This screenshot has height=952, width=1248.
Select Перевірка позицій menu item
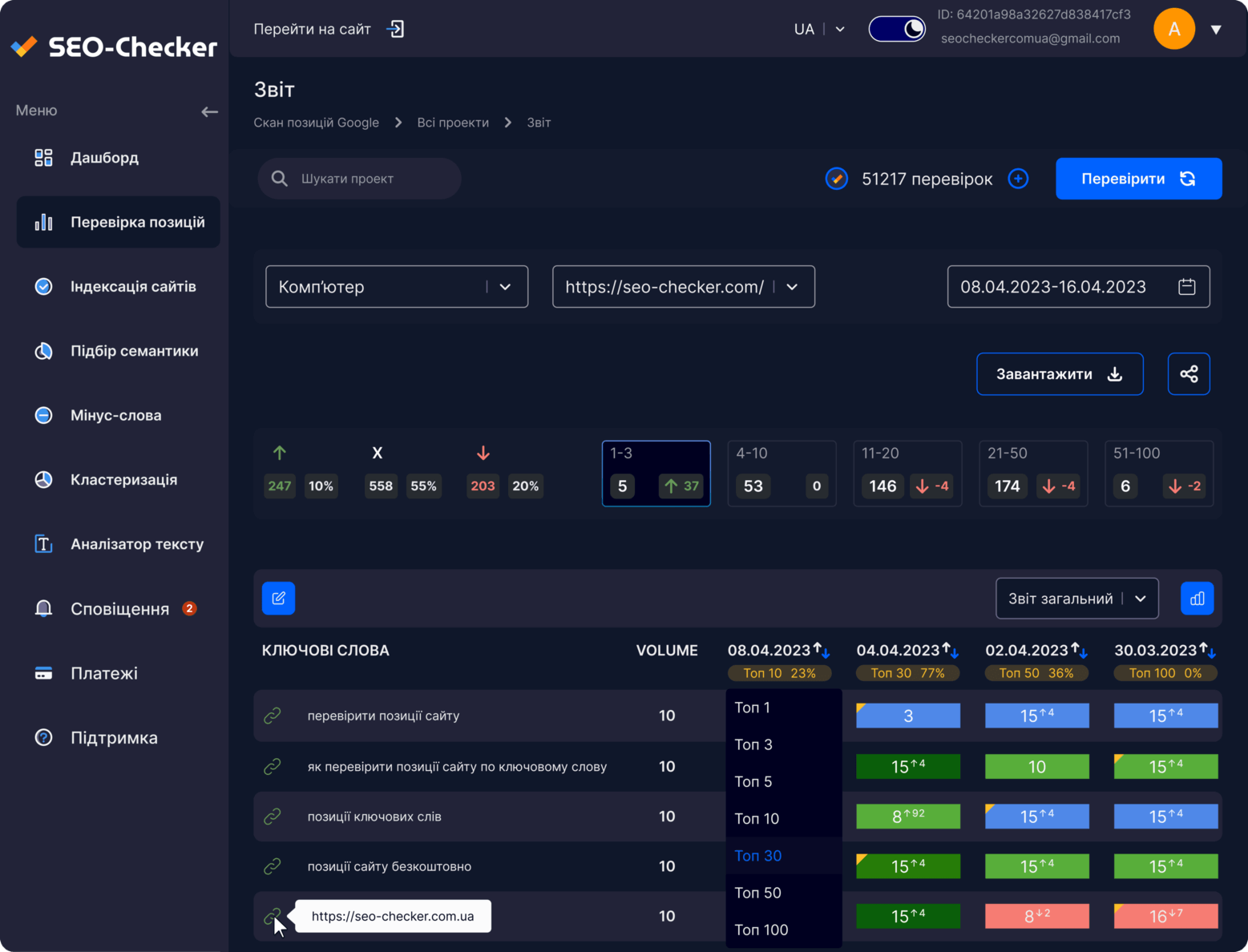[118, 222]
